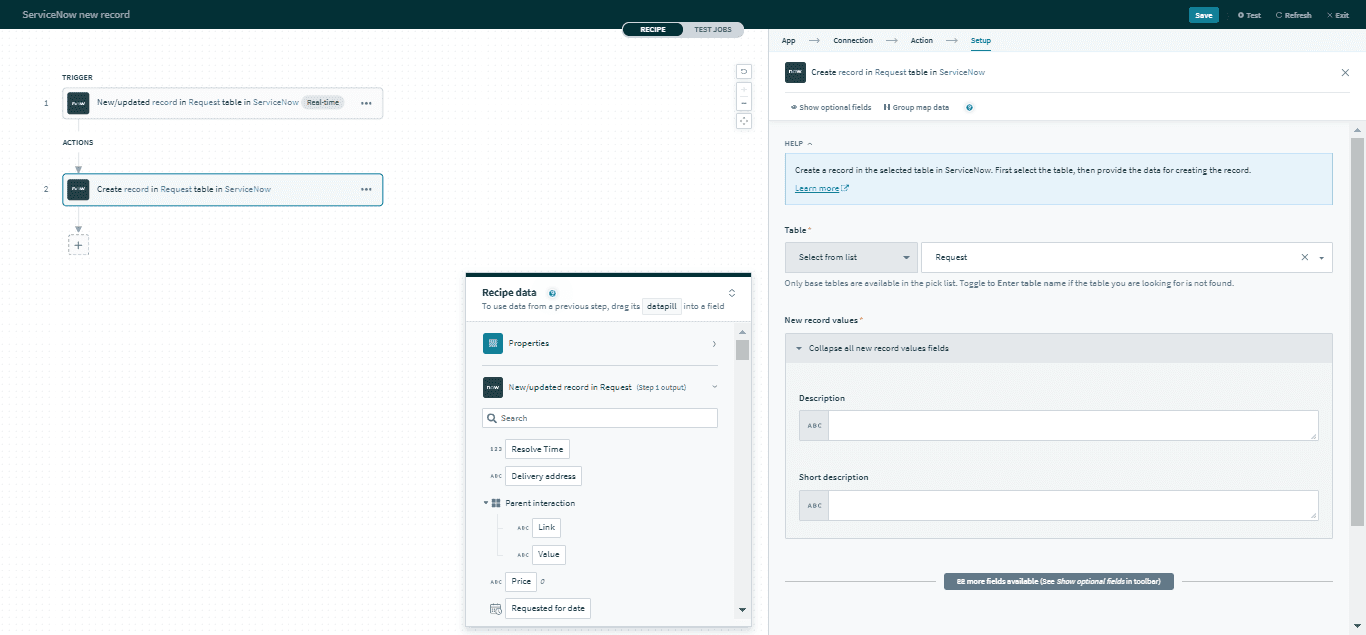1366x635 pixels.
Task: Open the trigger step's three-dot menu
Action: tap(366, 103)
